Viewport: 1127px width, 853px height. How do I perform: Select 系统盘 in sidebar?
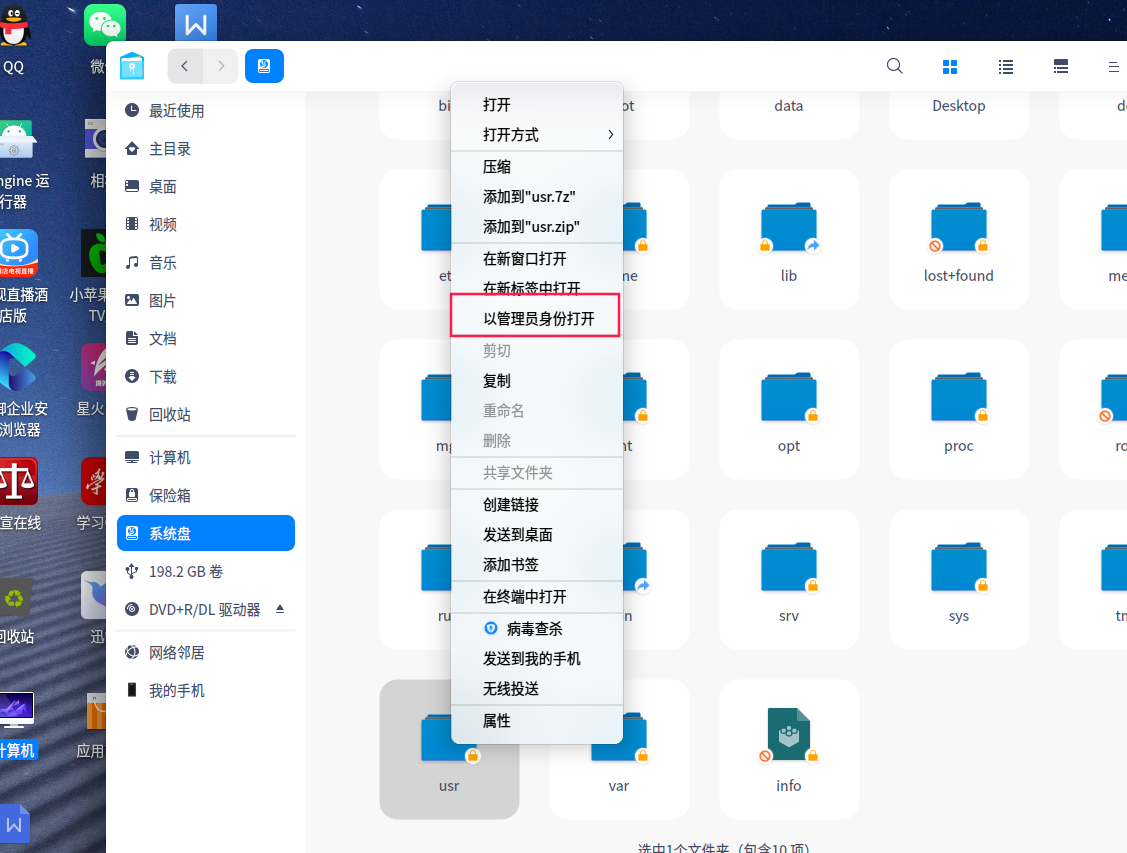click(x=206, y=533)
